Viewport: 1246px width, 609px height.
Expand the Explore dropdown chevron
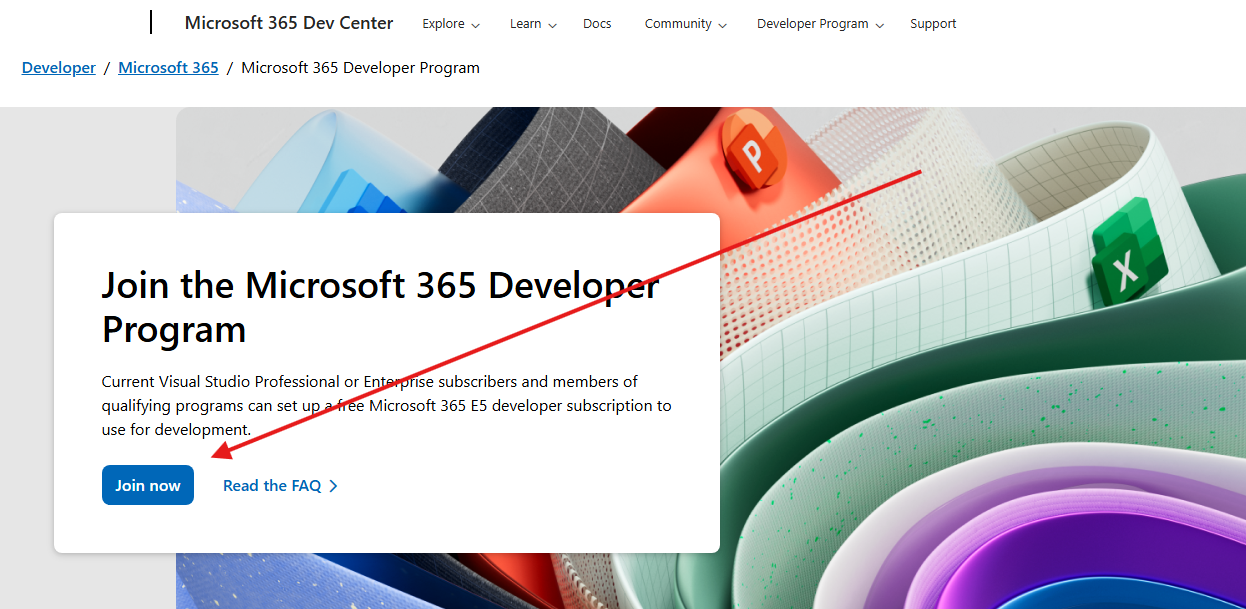tap(476, 25)
